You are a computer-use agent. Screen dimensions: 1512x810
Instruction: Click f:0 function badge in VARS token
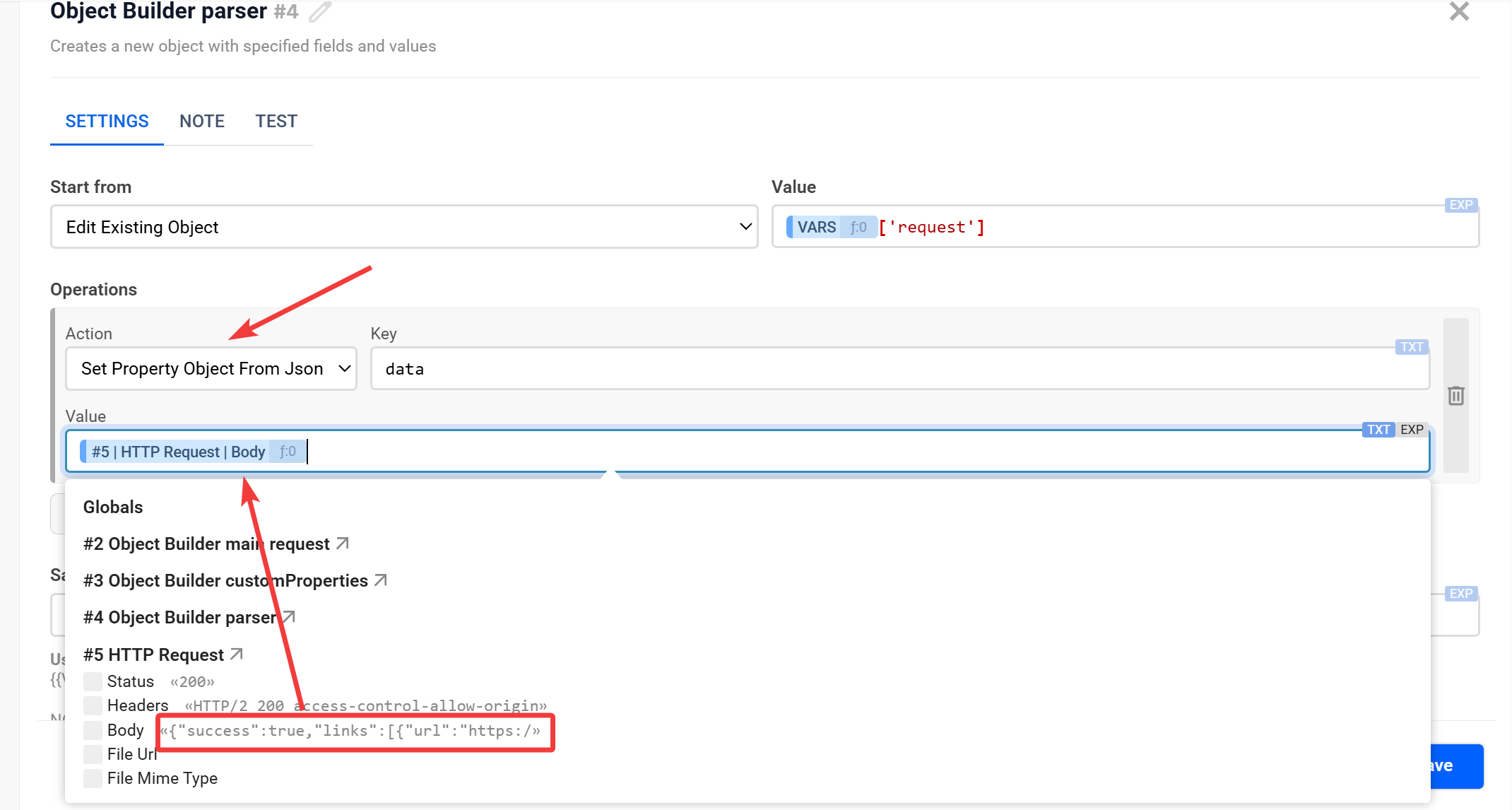coord(858,227)
